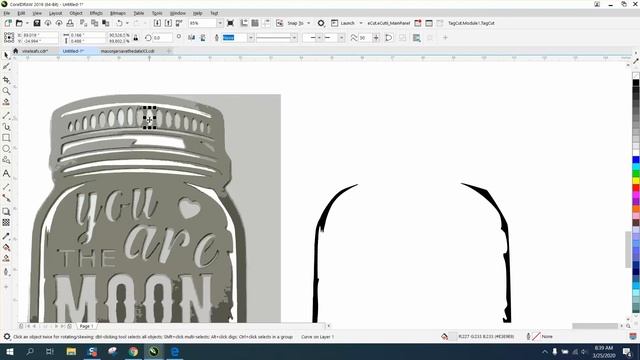
Task: Select the Ellipse tool
Action: coord(6,149)
